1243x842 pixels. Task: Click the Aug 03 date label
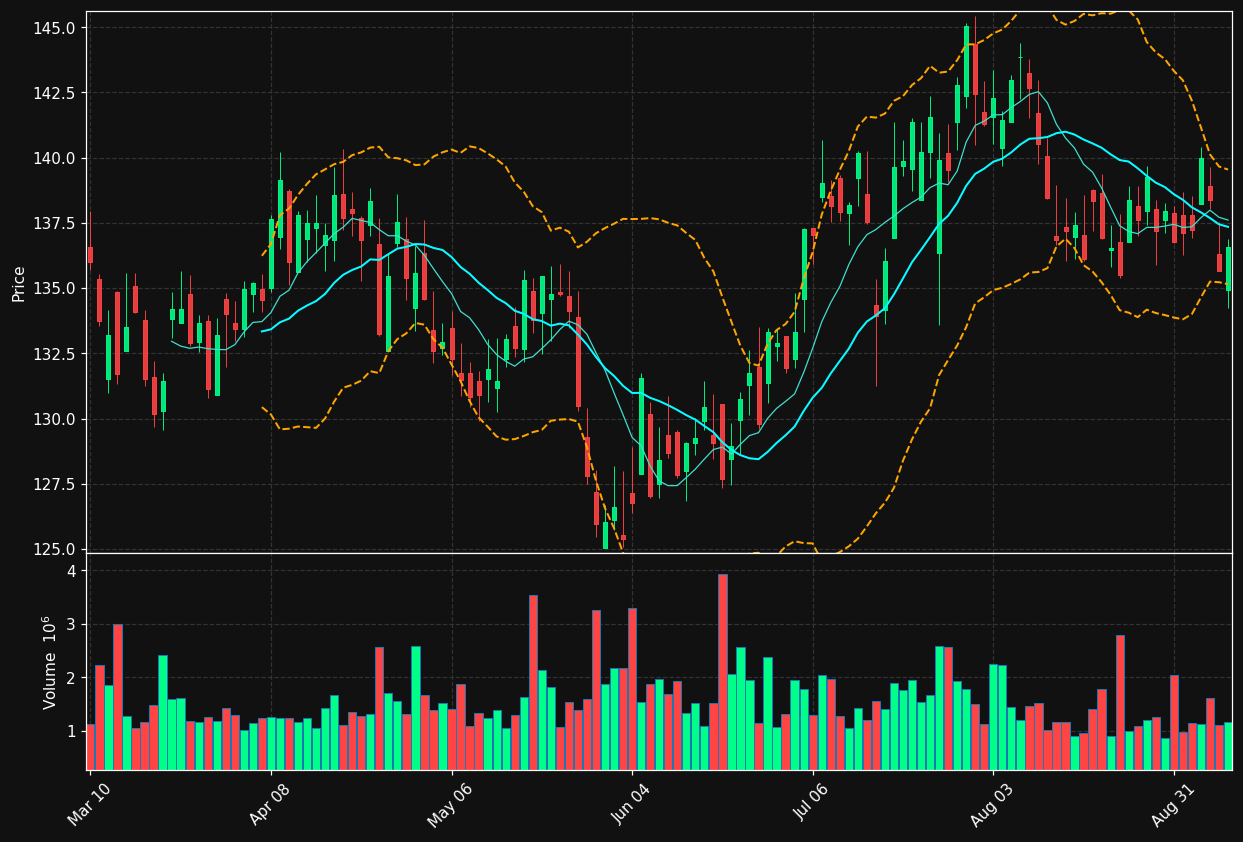point(992,805)
